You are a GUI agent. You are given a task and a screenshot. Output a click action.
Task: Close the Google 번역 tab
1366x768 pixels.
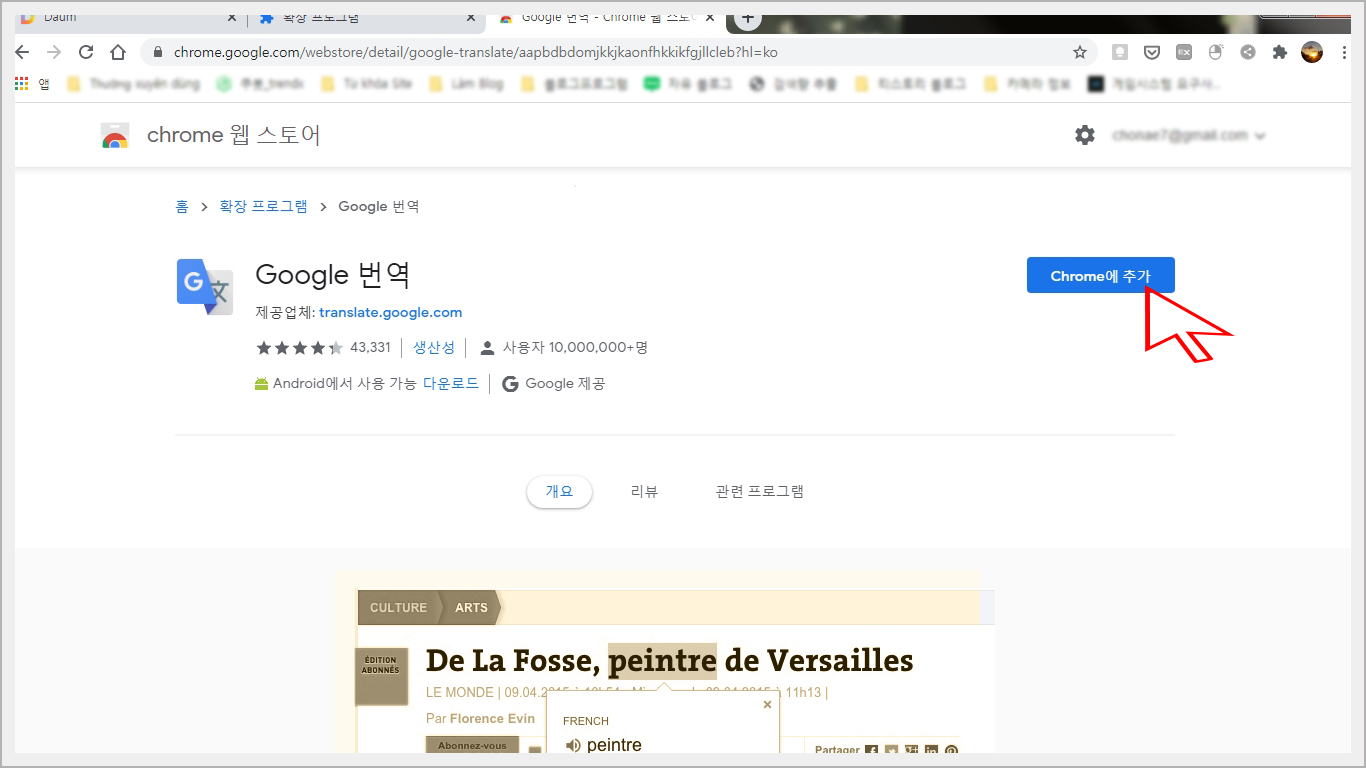[x=709, y=18]
